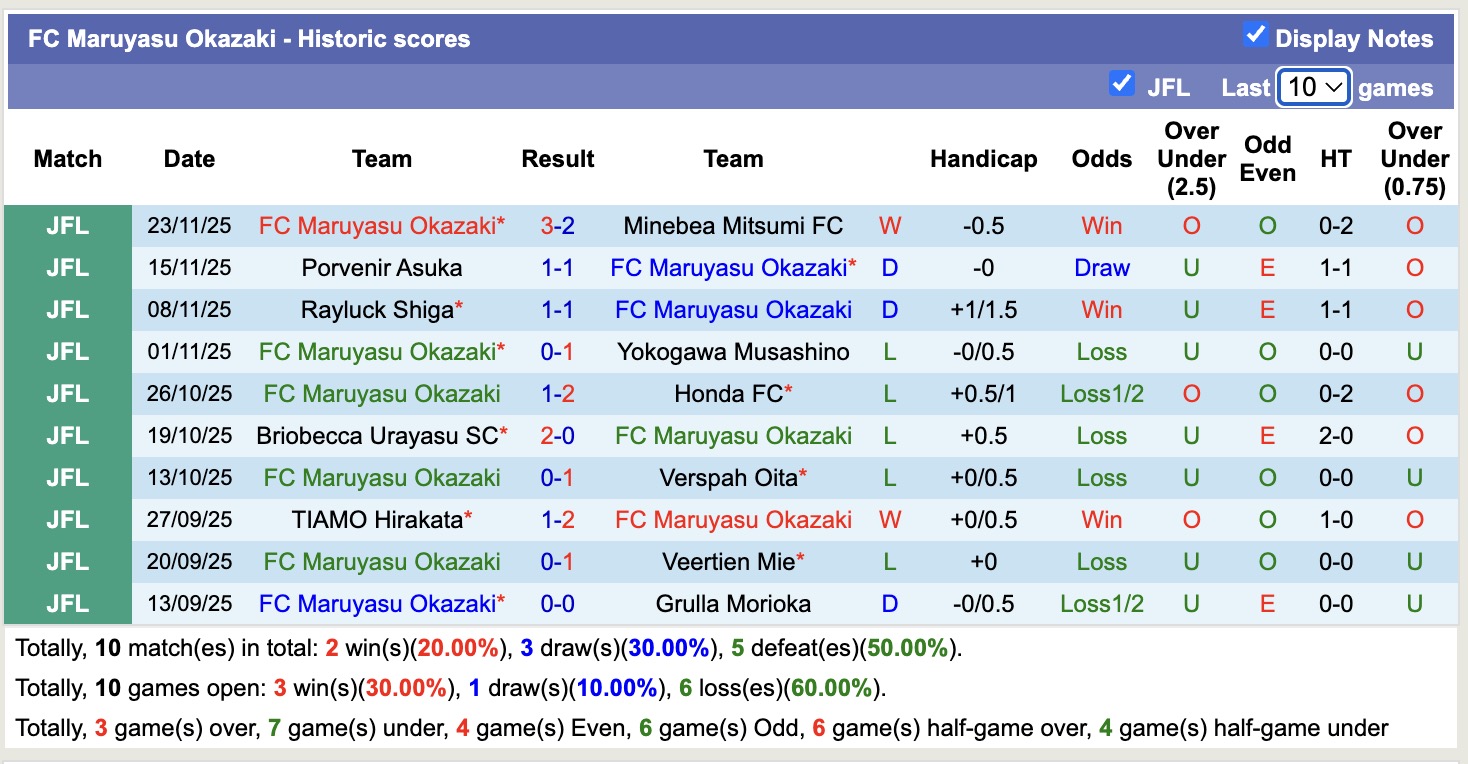
Task: Click the JFL badge on the 15/11/25 row
Action: pos(66,268)
